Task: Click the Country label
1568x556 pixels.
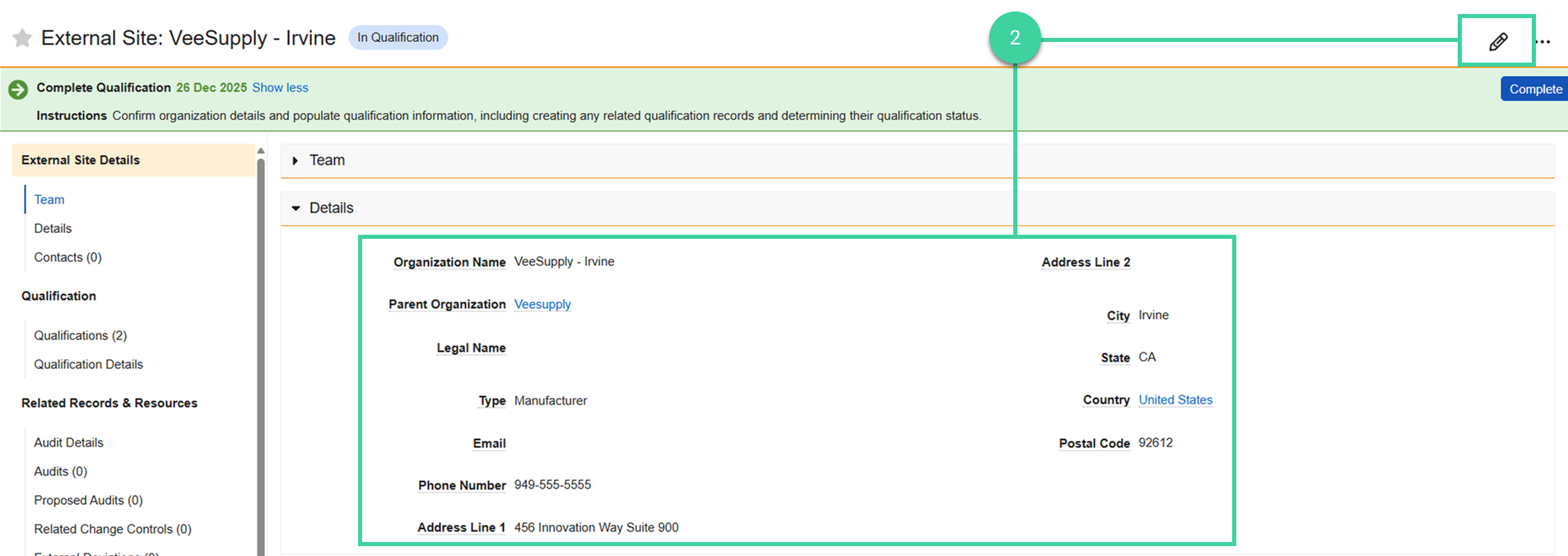Action: pos(1106,399)
